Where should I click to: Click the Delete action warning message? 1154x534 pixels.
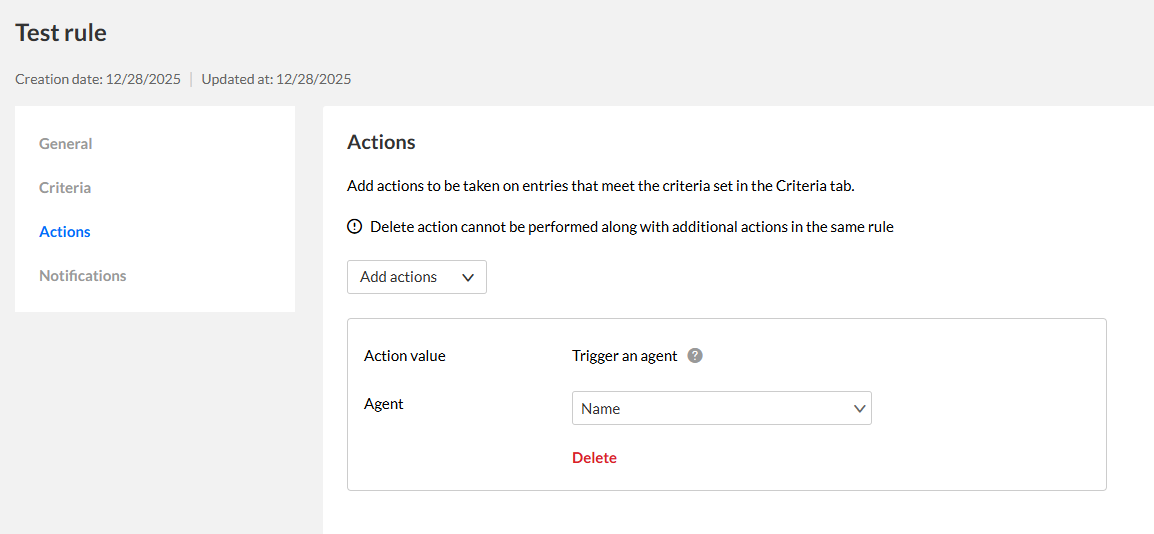[x=631, y=227]
